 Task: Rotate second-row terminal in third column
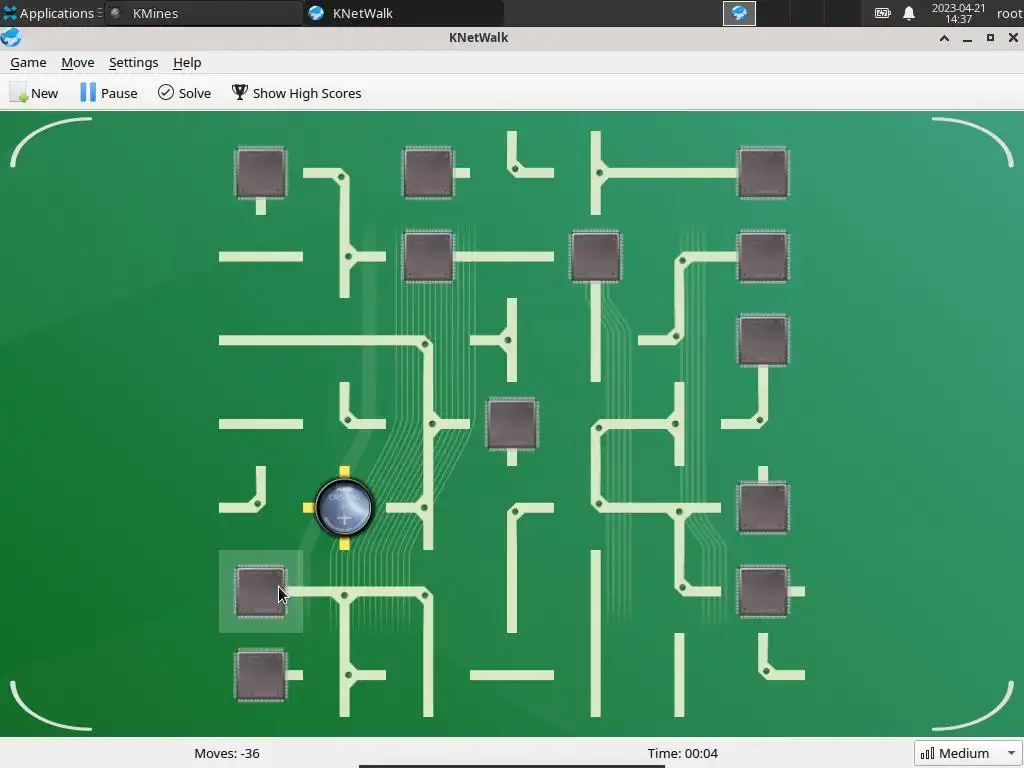(x=428, y=257)
